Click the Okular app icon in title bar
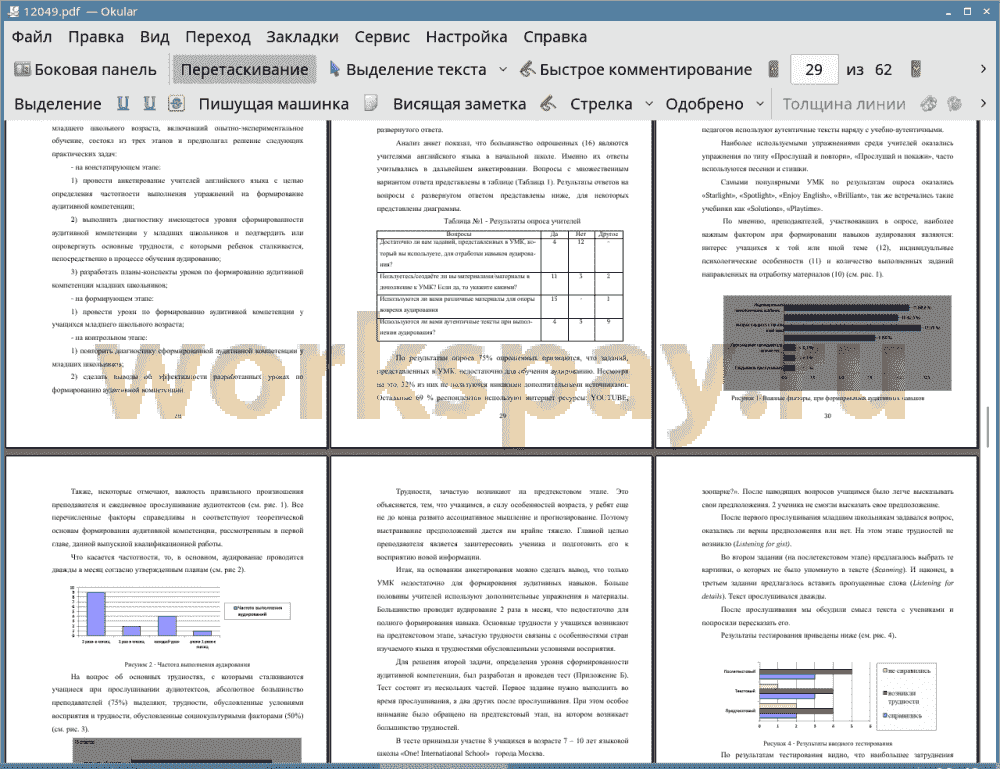Screen dimensions: 1000x769 (12, 11)
